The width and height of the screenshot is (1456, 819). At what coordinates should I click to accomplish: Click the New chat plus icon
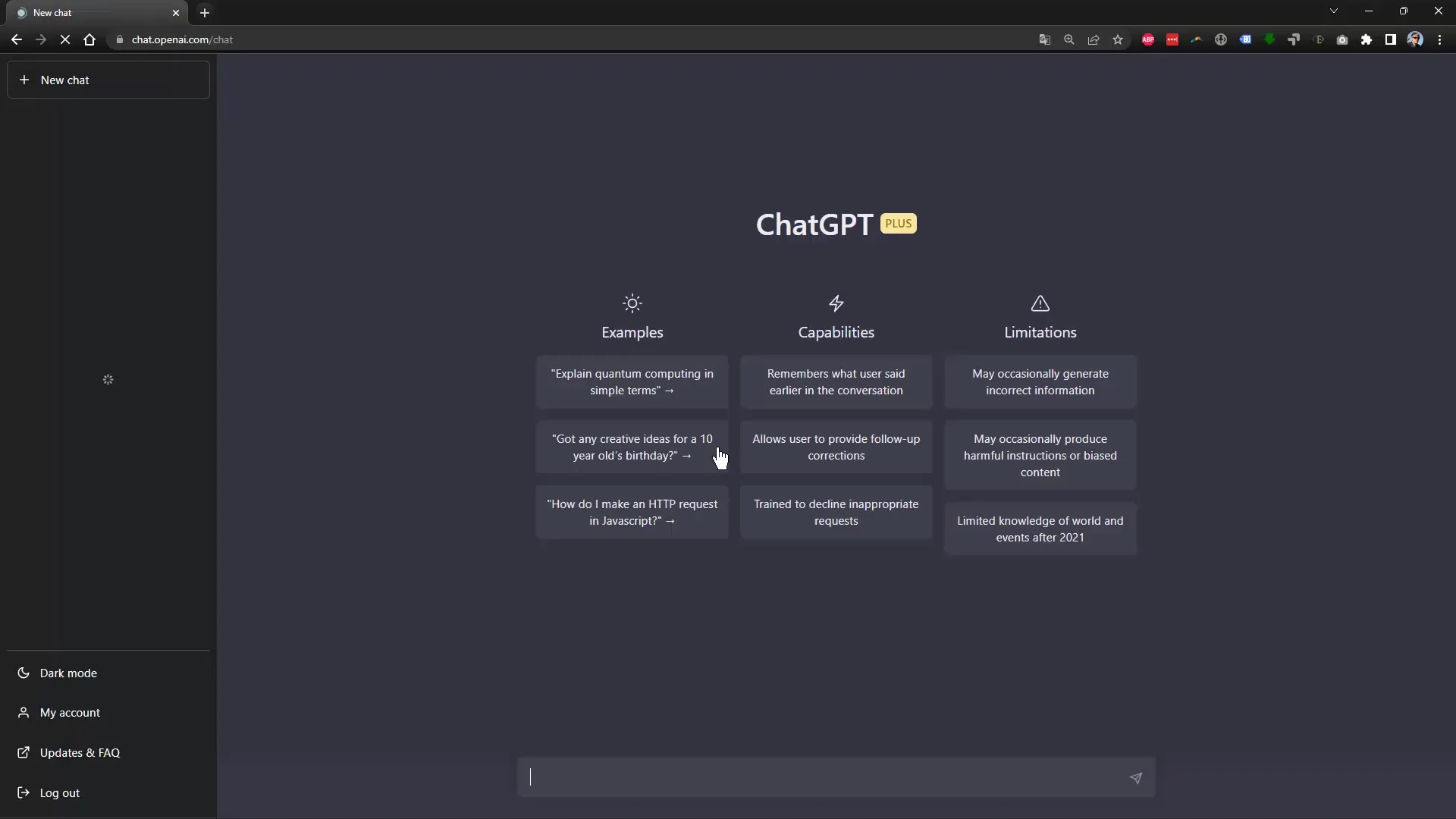[24, 80]
